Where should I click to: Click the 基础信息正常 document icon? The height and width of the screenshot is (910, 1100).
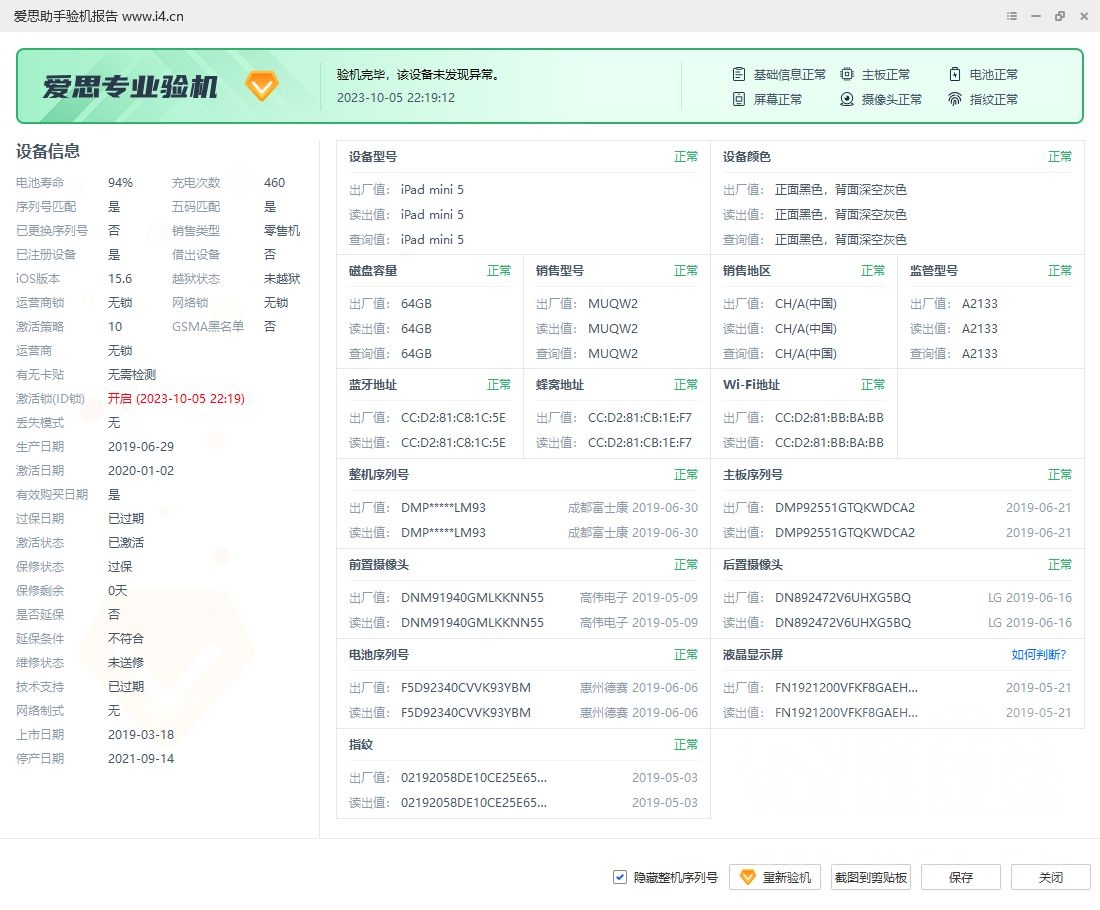click(x=739, y=74)
